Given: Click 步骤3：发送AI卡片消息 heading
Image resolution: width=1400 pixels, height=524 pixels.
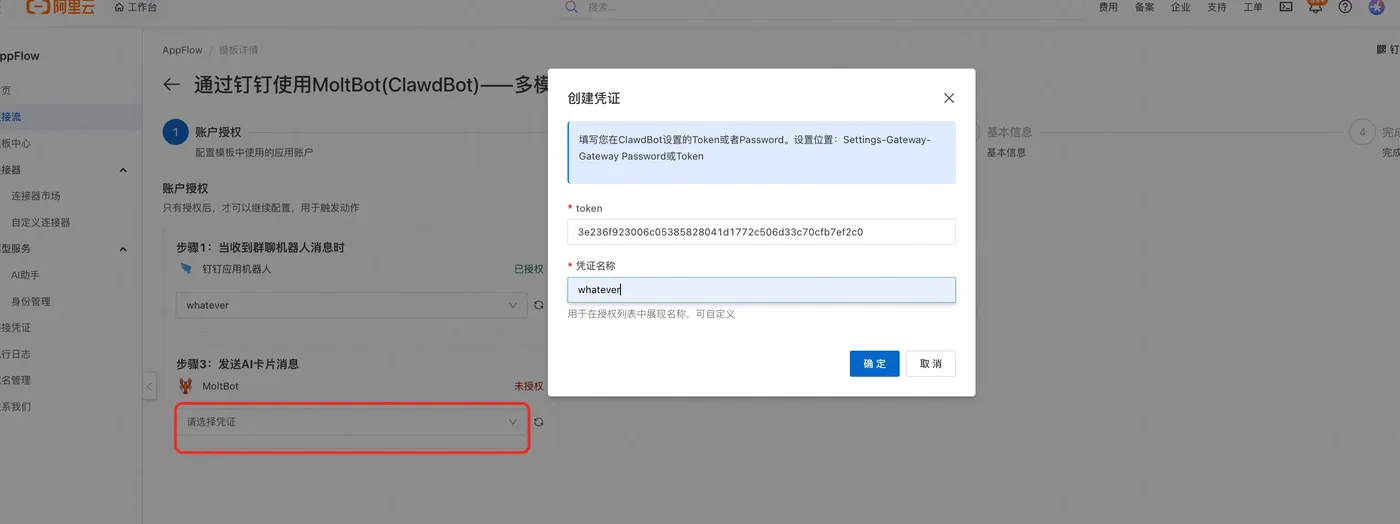Looking at the screenshot, I should (237, 364).
